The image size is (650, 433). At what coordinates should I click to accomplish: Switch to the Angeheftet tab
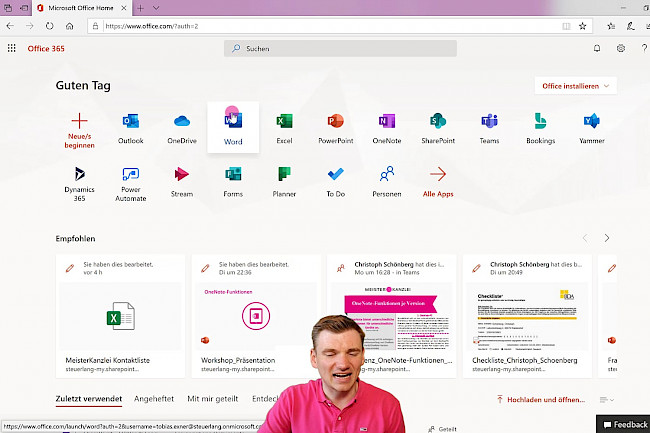point(154,399)
